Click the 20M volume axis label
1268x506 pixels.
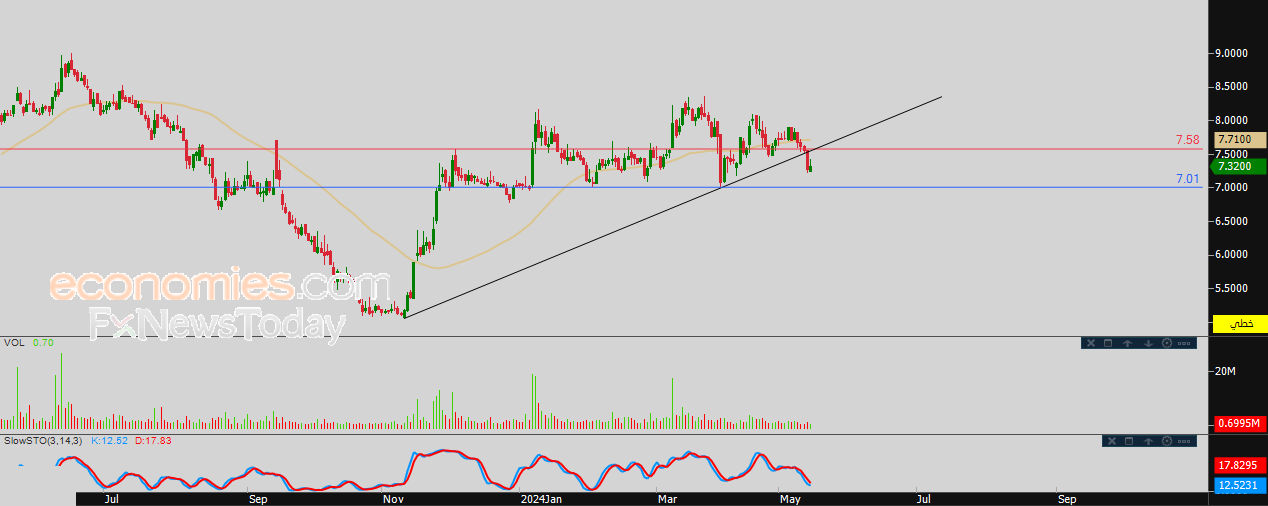point(1227,372)
